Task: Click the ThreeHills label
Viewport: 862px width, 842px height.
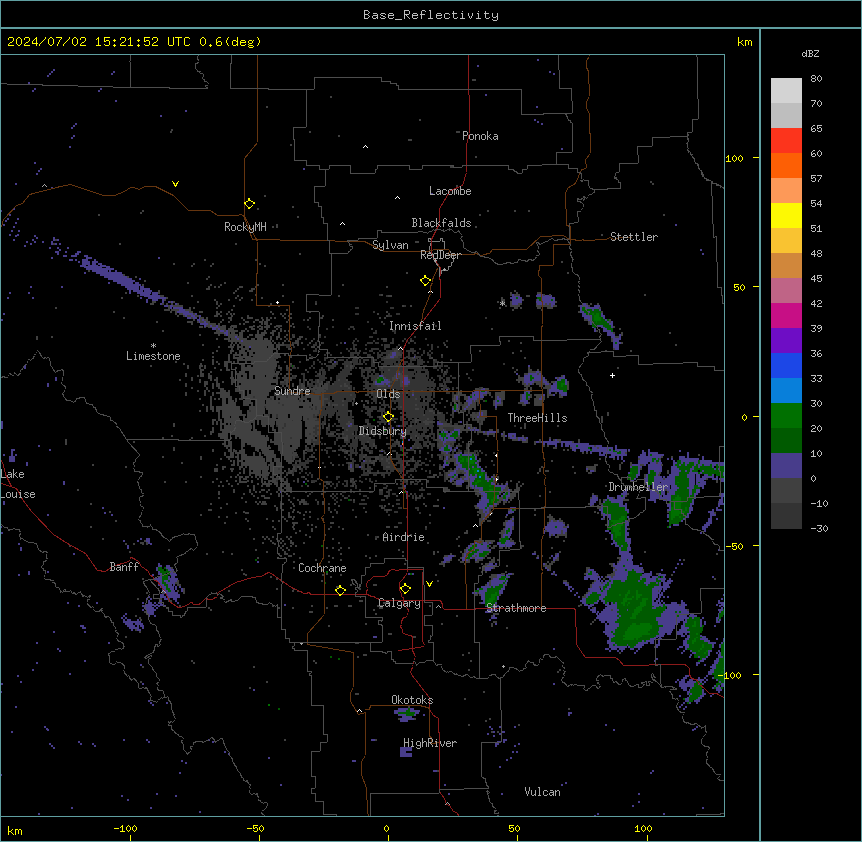Action: [537, 418]
